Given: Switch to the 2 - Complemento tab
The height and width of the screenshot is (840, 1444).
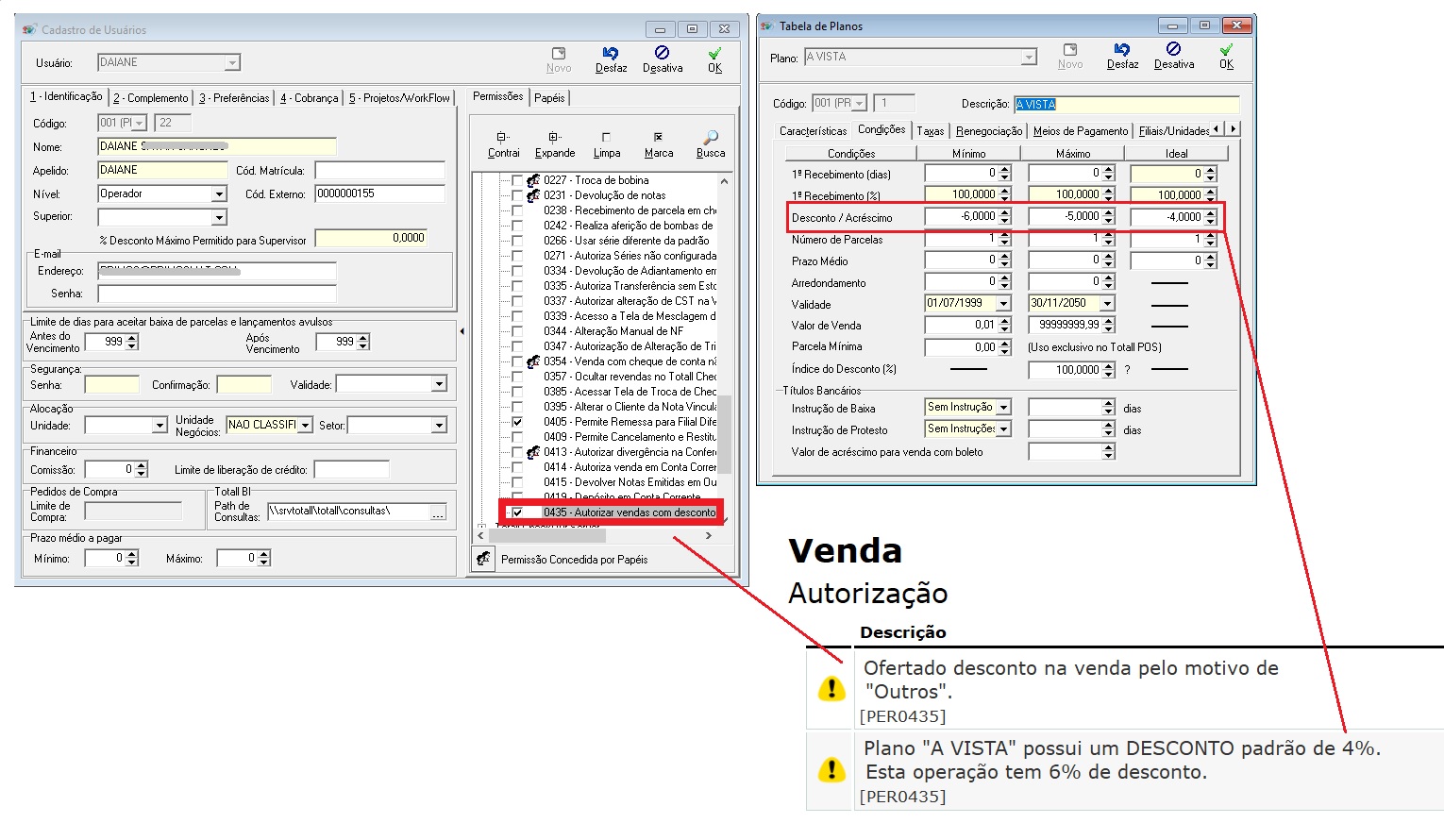Looking at the screenshot, I should click(151, 98).
